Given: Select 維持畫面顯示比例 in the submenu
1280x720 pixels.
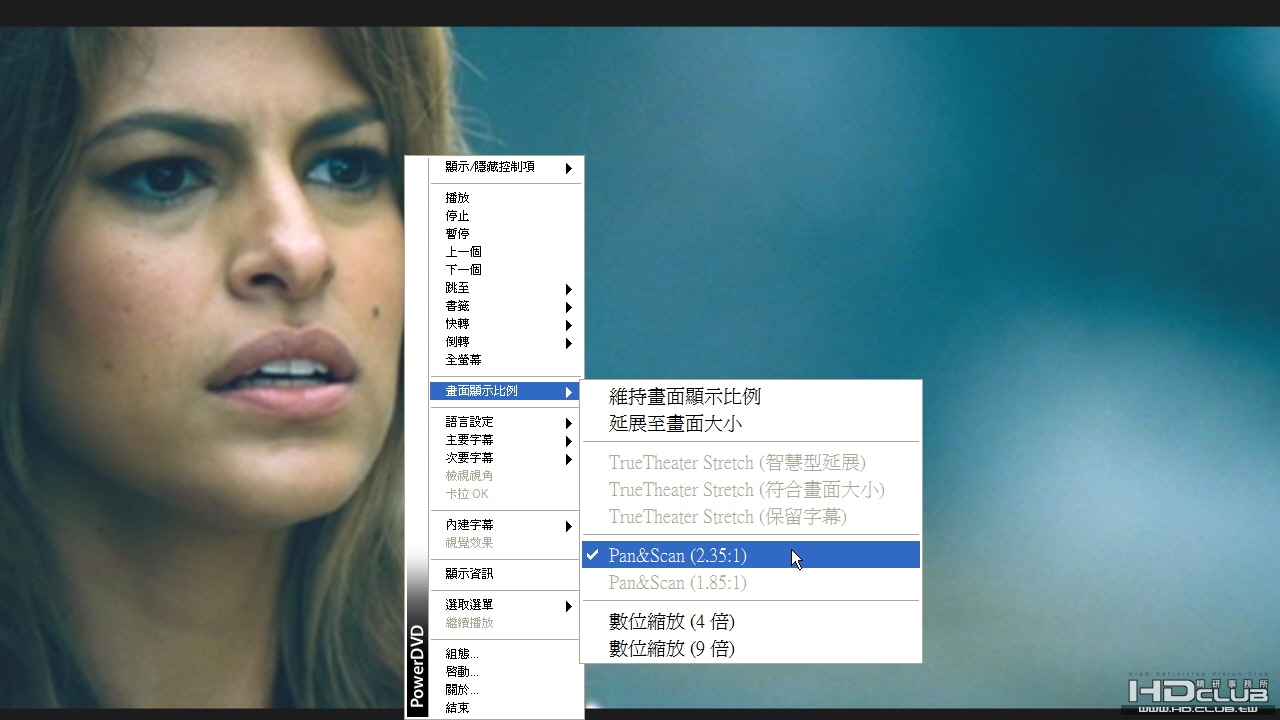Looking at the screenshot, I should coord(750,396).
